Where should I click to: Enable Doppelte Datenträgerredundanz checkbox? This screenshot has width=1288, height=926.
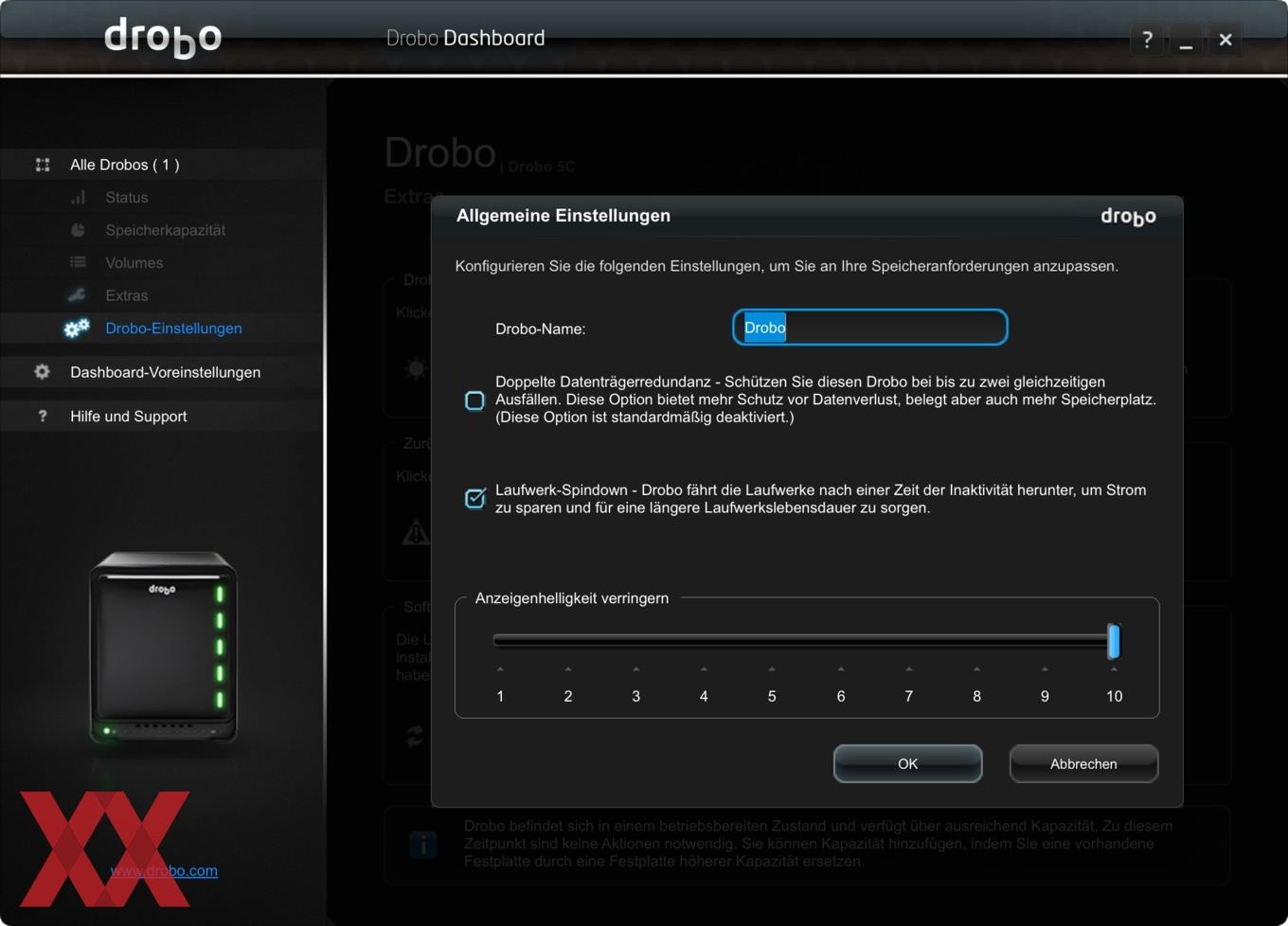475,401
